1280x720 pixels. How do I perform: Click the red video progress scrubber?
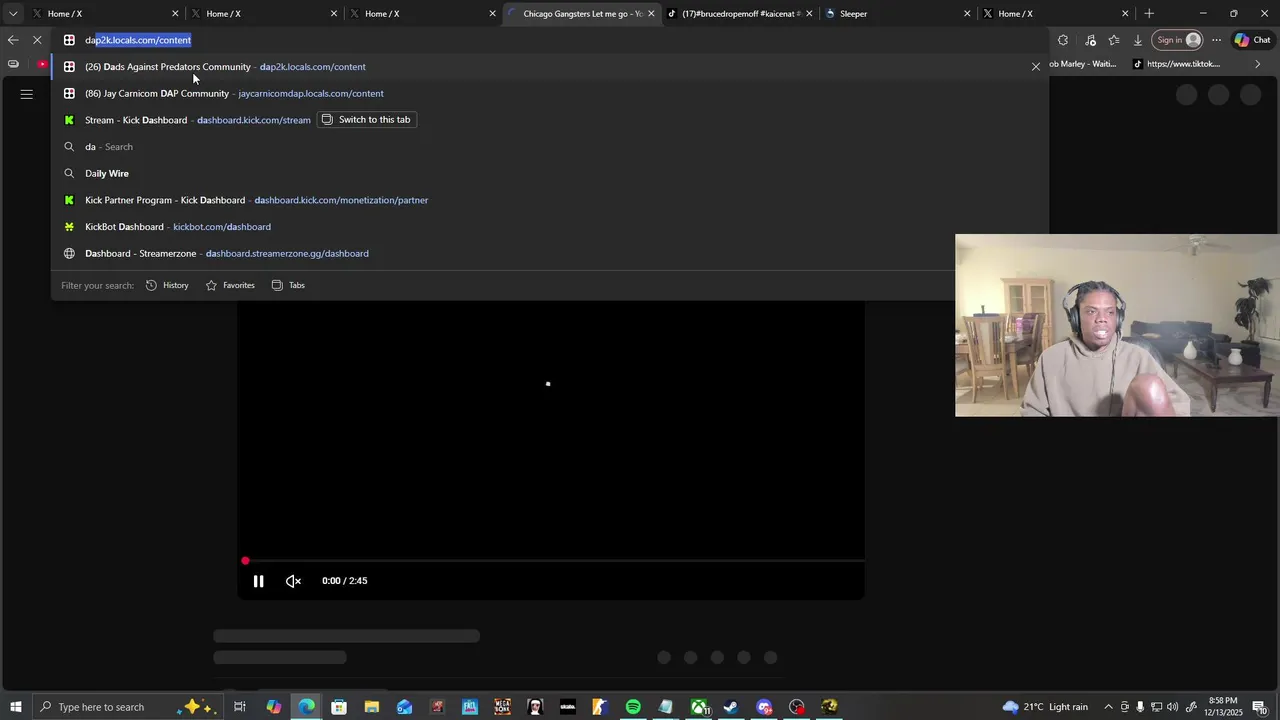click(245, 561)
